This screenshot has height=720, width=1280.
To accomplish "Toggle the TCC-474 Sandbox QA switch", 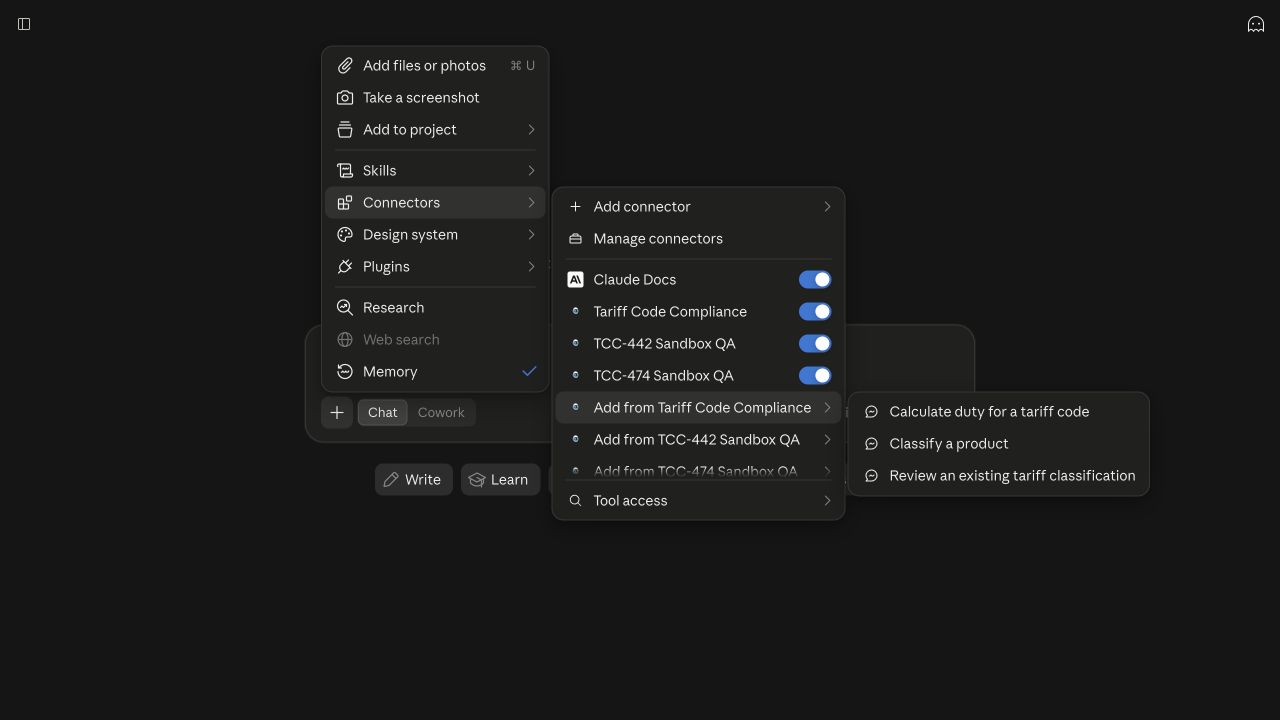I will pos(815,376).
